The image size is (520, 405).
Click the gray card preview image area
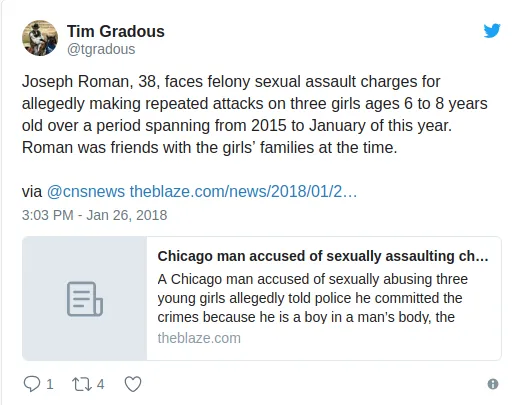pos(85,298)
